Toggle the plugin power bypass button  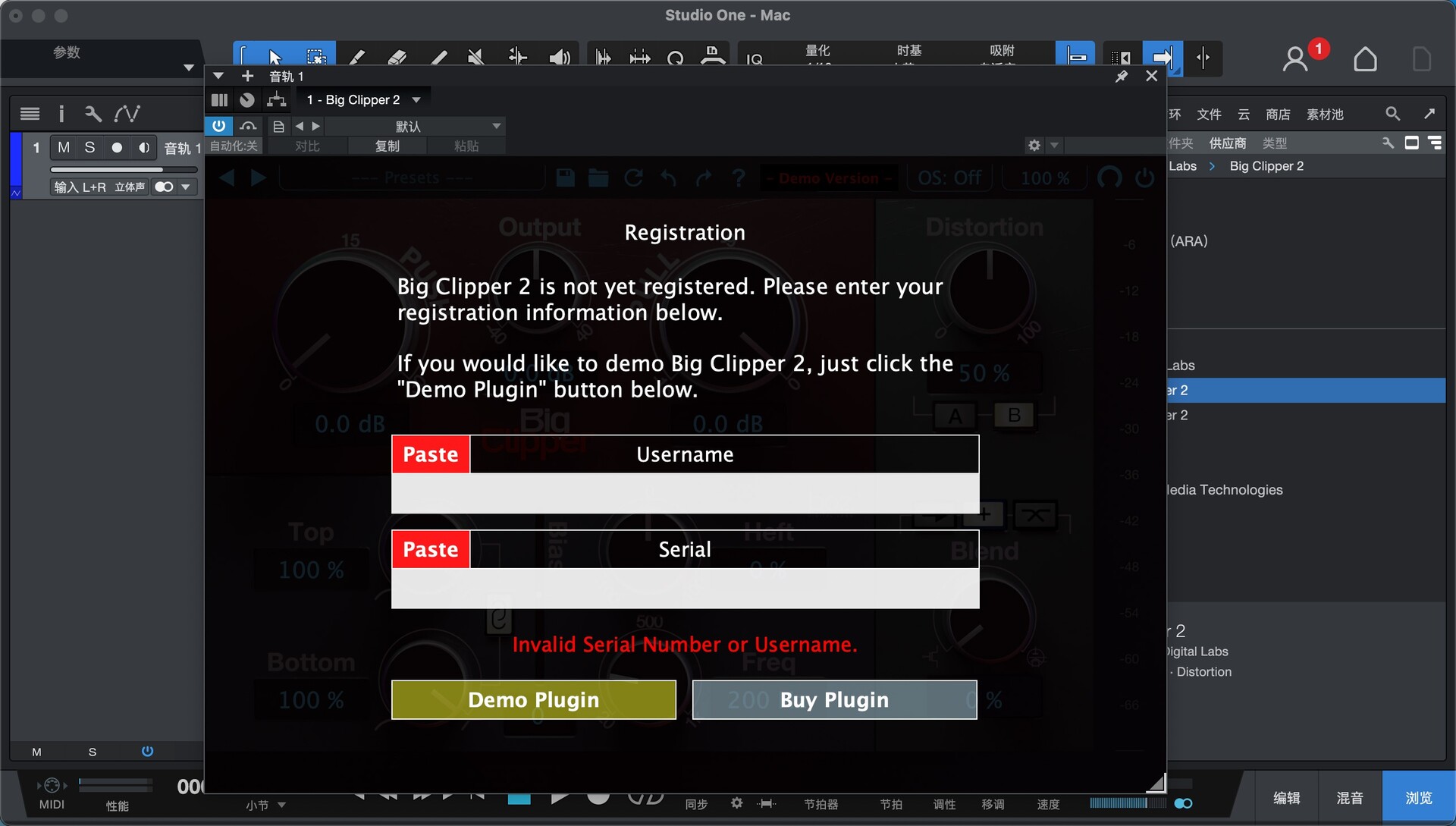coord(218,126)
